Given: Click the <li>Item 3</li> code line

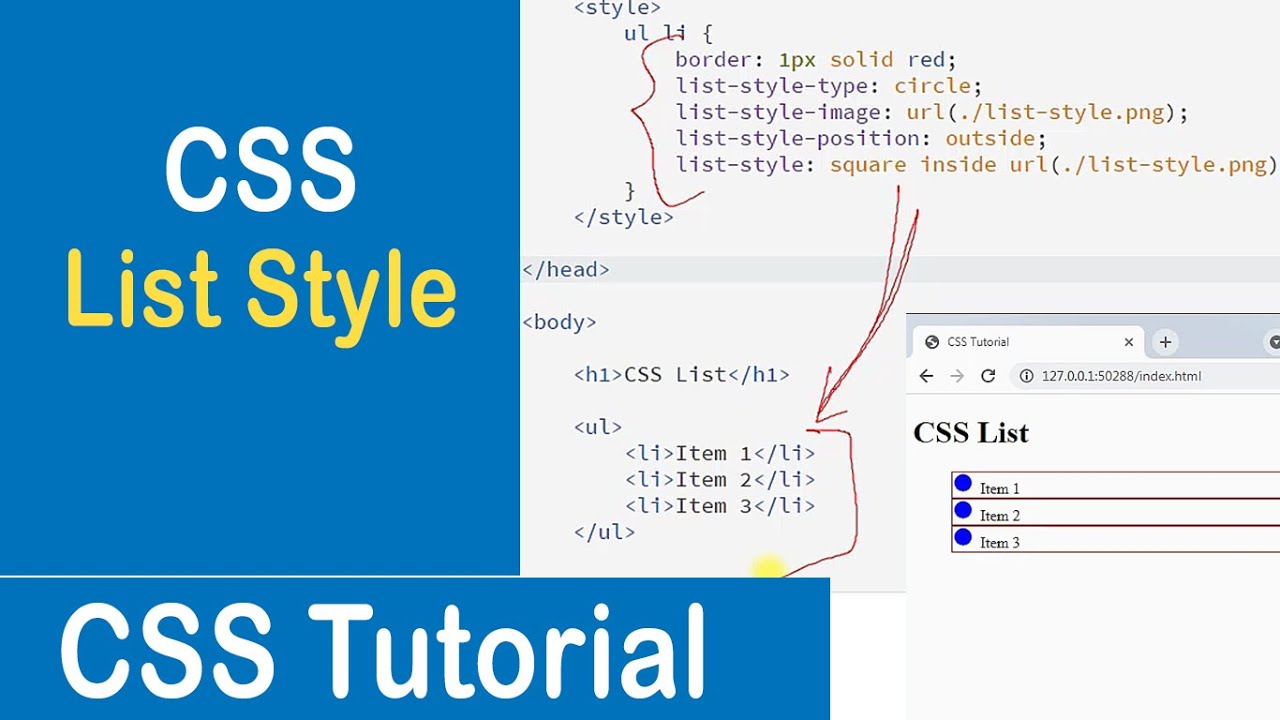Looking at the screenshot, I should tap(720, 505).
